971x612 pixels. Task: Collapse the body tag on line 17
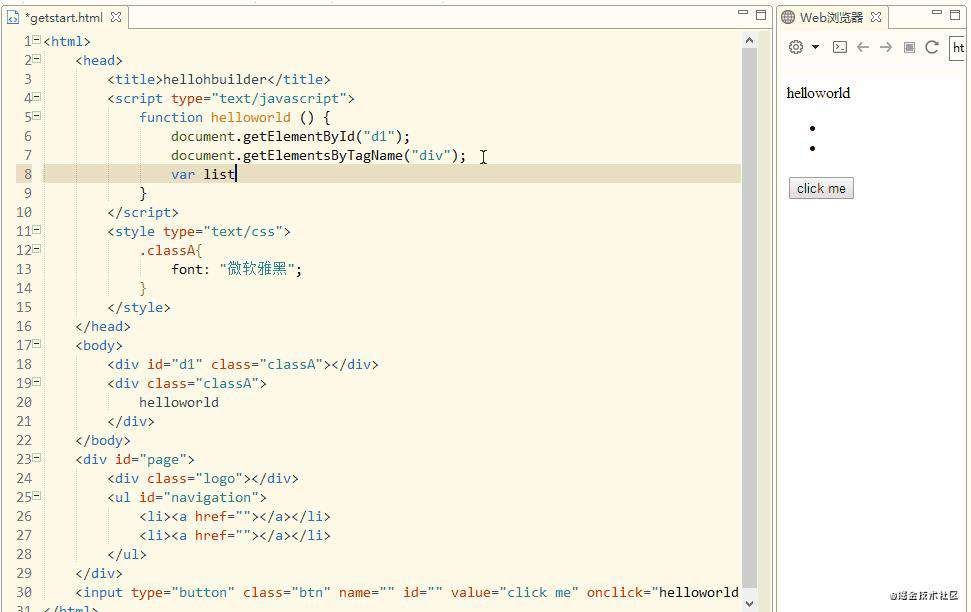coord(37,344)
